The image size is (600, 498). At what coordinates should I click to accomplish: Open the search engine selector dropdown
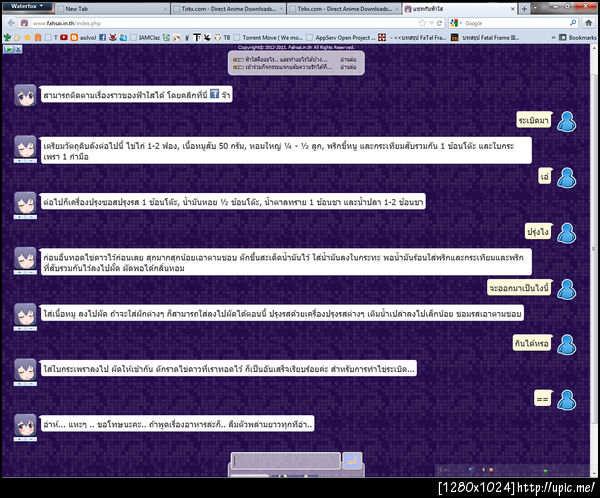pos(456,23)
